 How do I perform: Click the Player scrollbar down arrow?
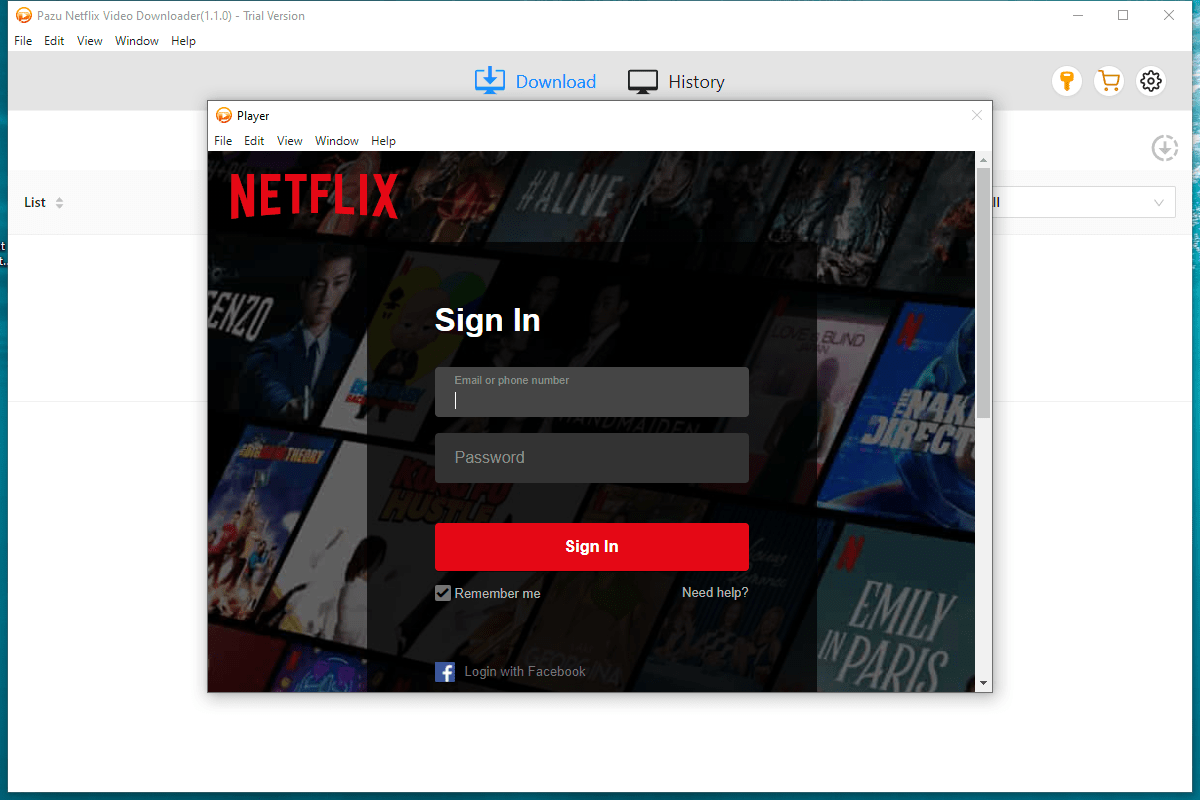click(983, 683)
